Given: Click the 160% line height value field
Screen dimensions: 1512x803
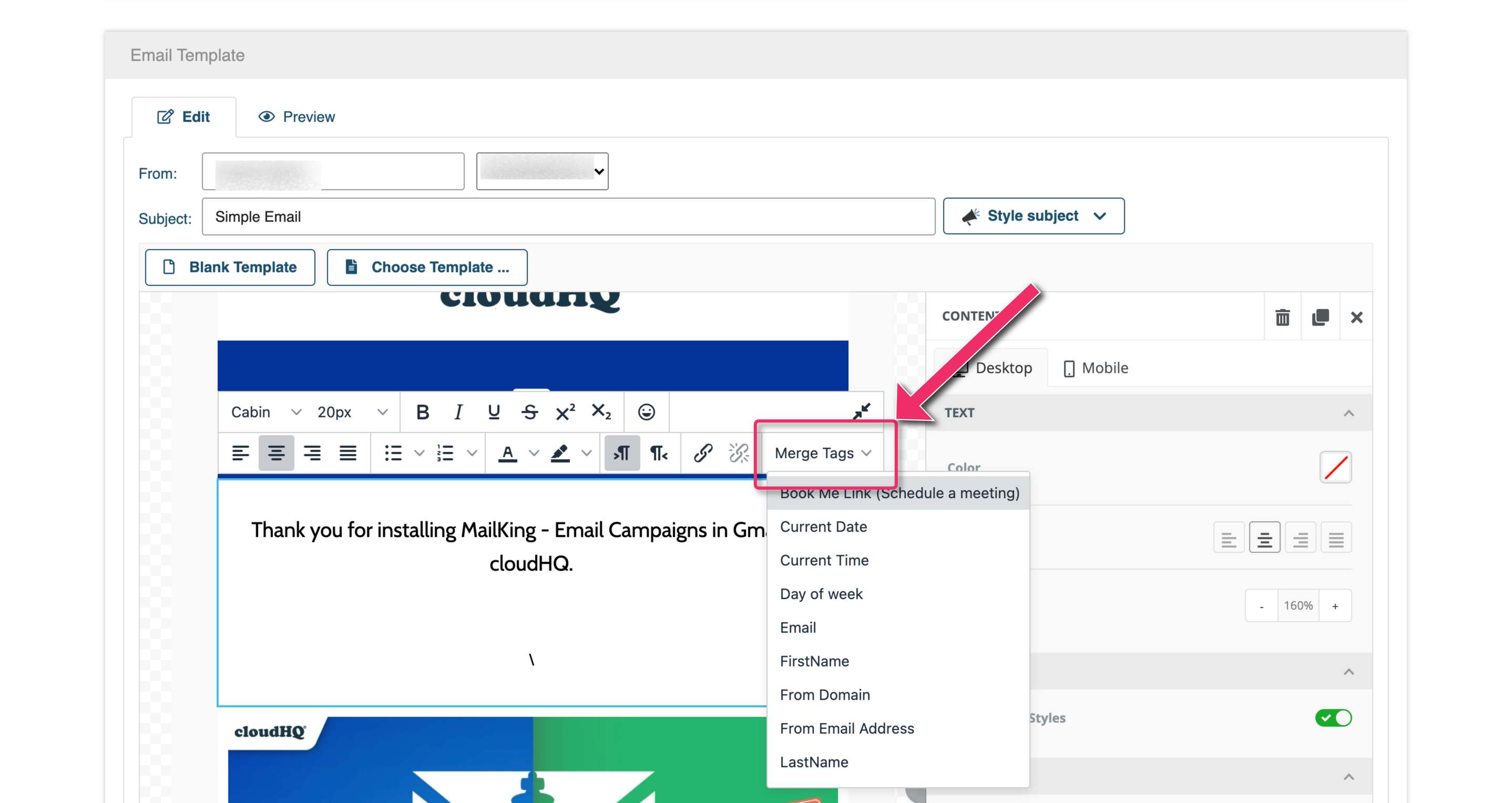Looking at the screenshot, I should tap(1298, 606).
